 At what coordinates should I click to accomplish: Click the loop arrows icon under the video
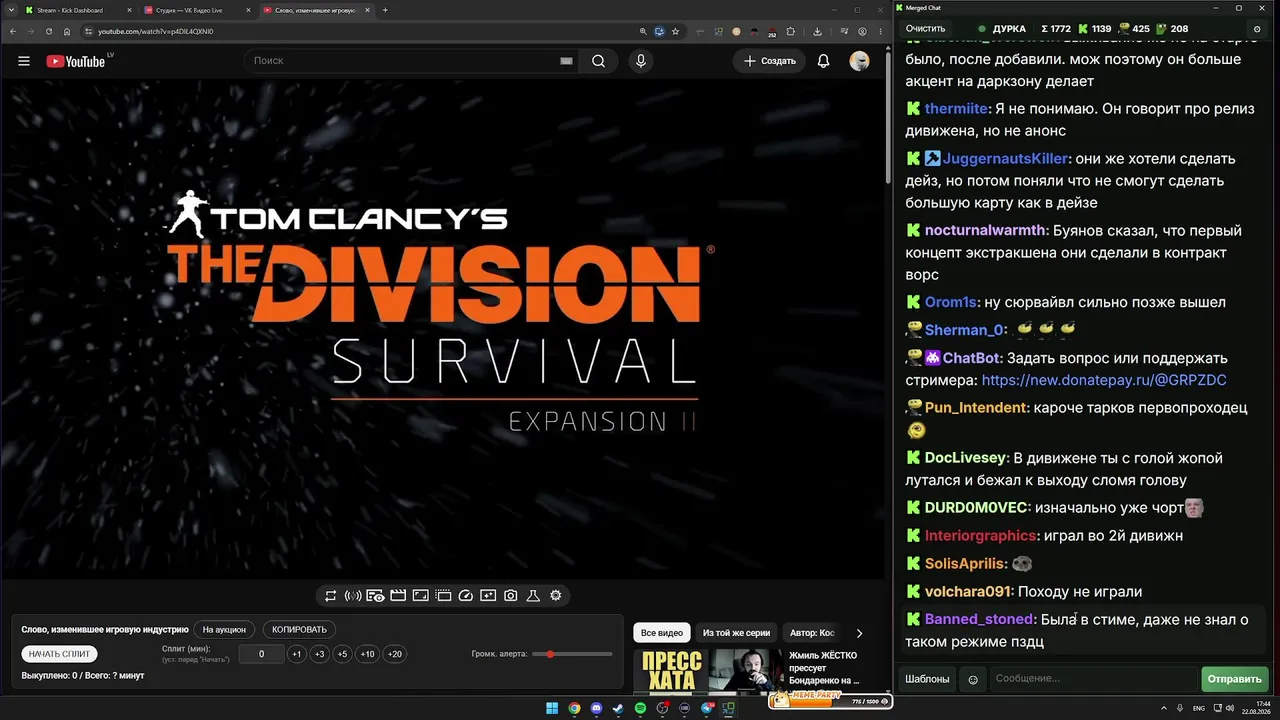pos(330,596)
